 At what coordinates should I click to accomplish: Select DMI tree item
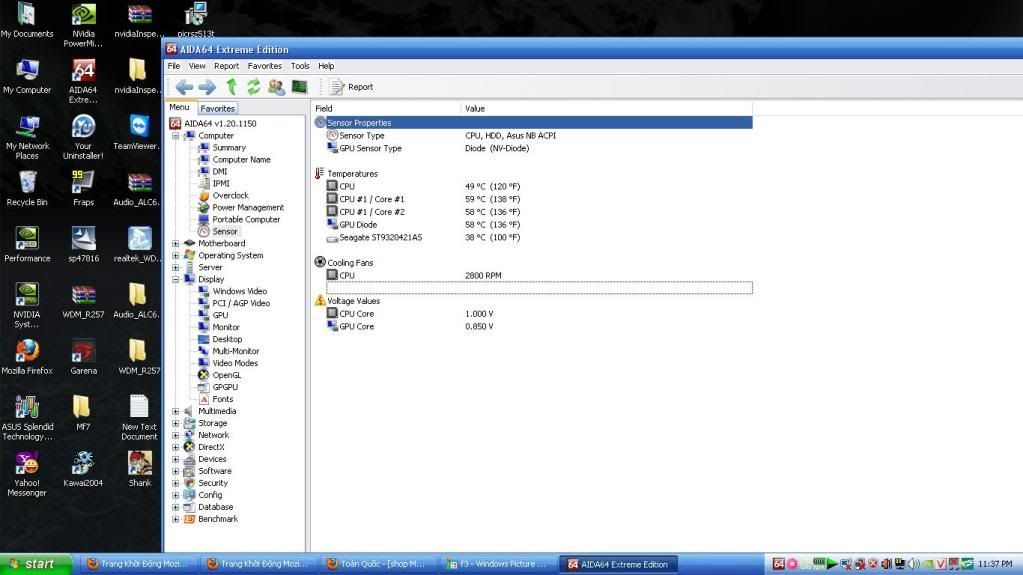(x=220, y=172)
